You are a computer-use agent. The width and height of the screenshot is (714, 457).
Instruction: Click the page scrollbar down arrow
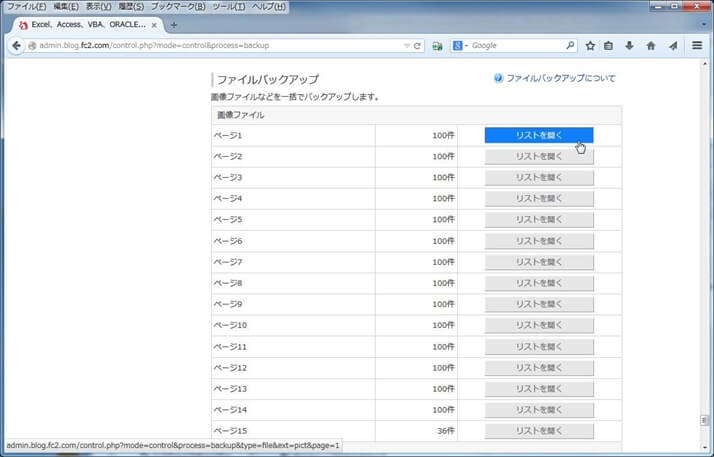coord(705,448)
